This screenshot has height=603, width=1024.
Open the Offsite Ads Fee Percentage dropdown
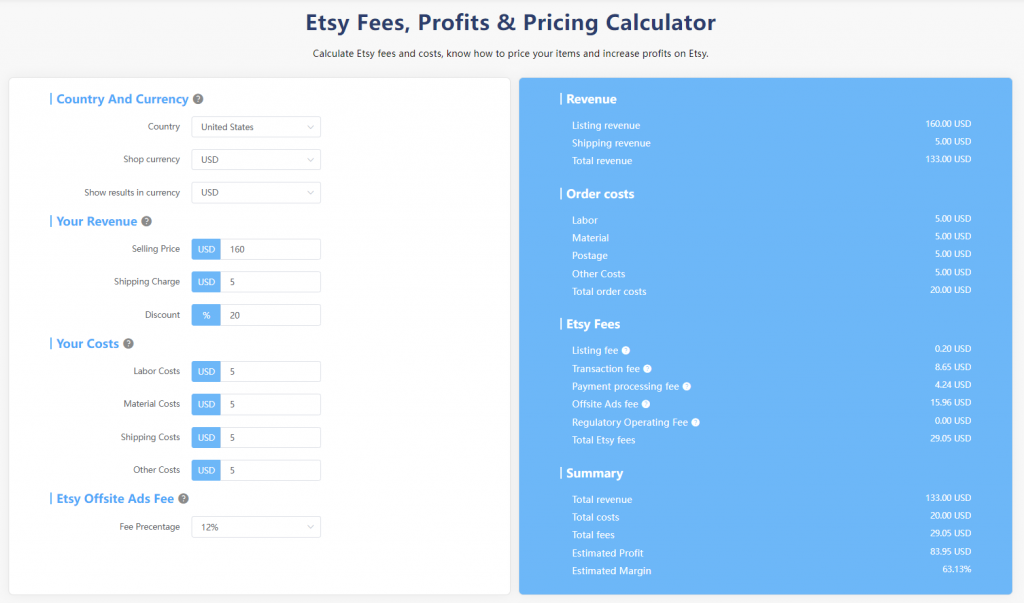255,526
